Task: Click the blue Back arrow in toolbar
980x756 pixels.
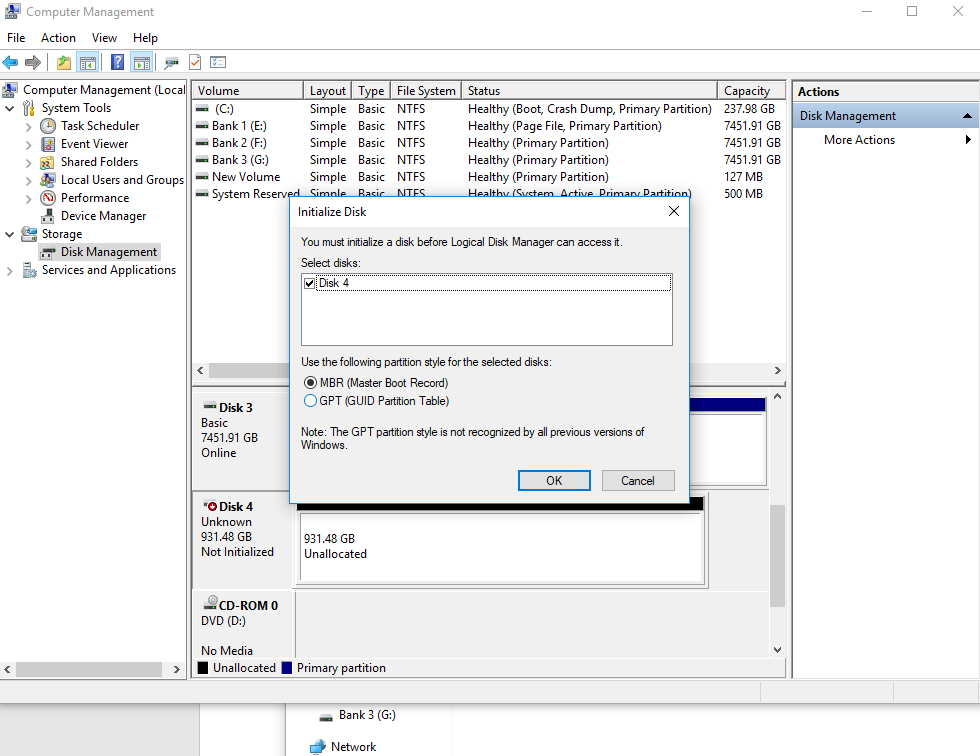Action: (11, 62)
